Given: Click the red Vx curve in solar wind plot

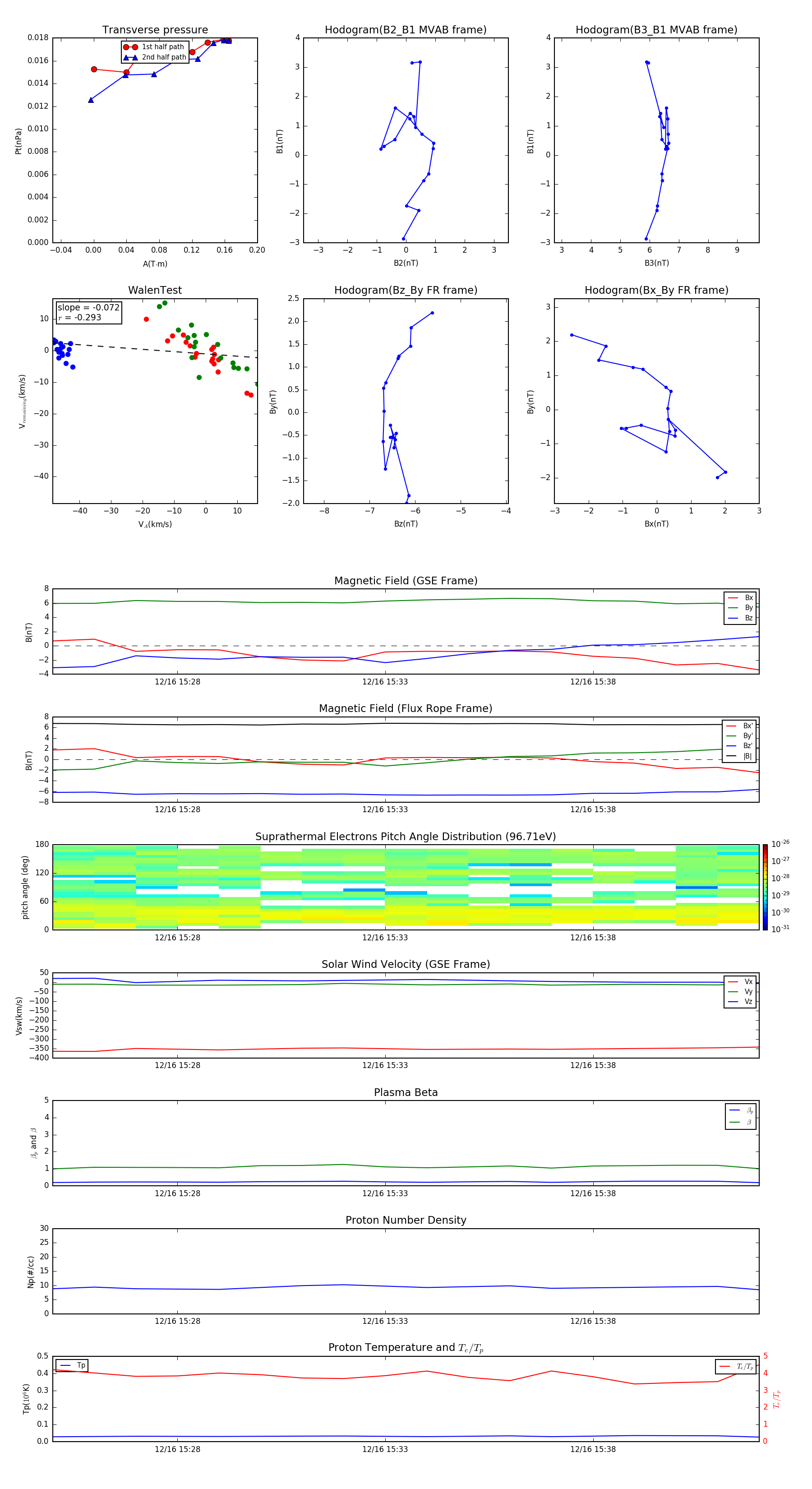Looking at the screenshot, I should 406,1049.
